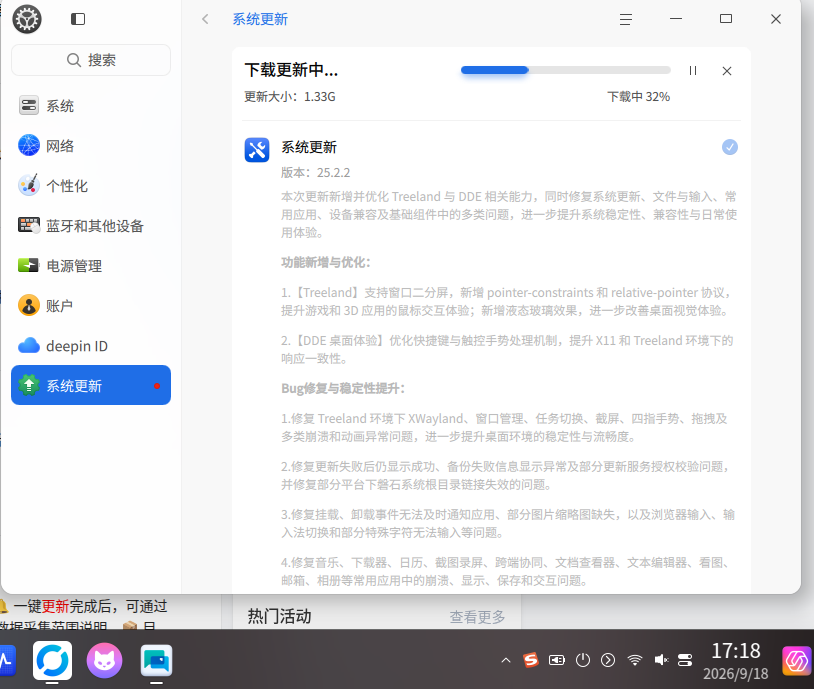Open the chat window app in taskbar
814x689 pixels.
click(x=156, y=660)
